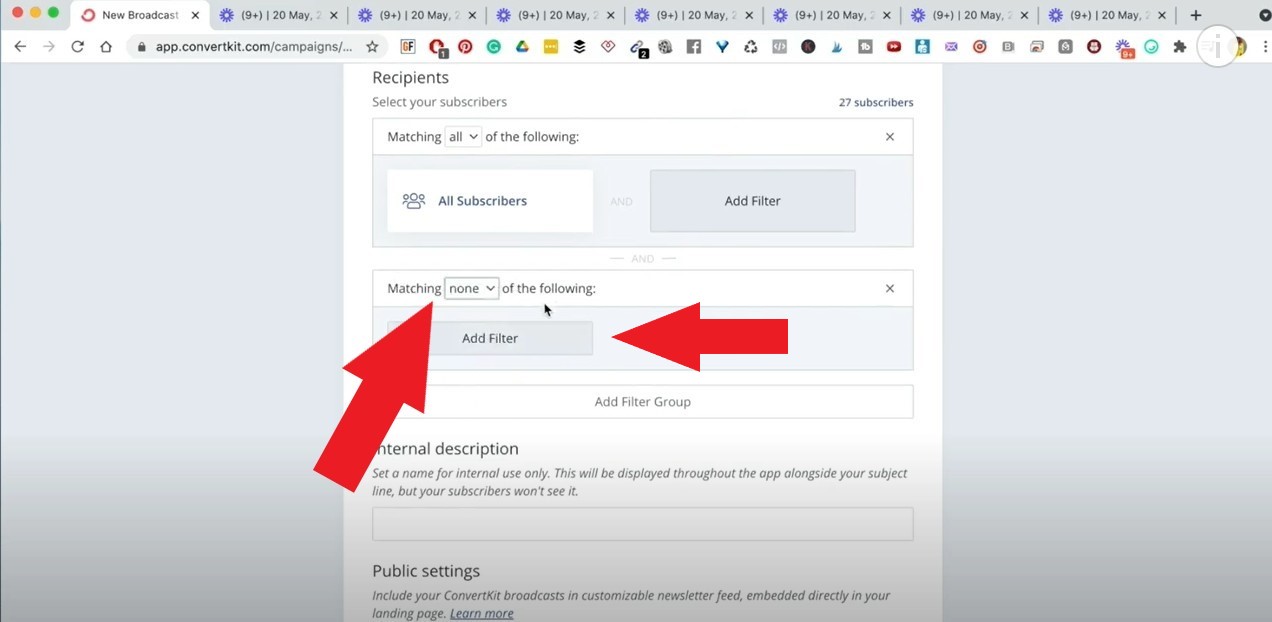
Task: Click the GoFullPage screenshot extension icon
Action: [x=408, y=46]
